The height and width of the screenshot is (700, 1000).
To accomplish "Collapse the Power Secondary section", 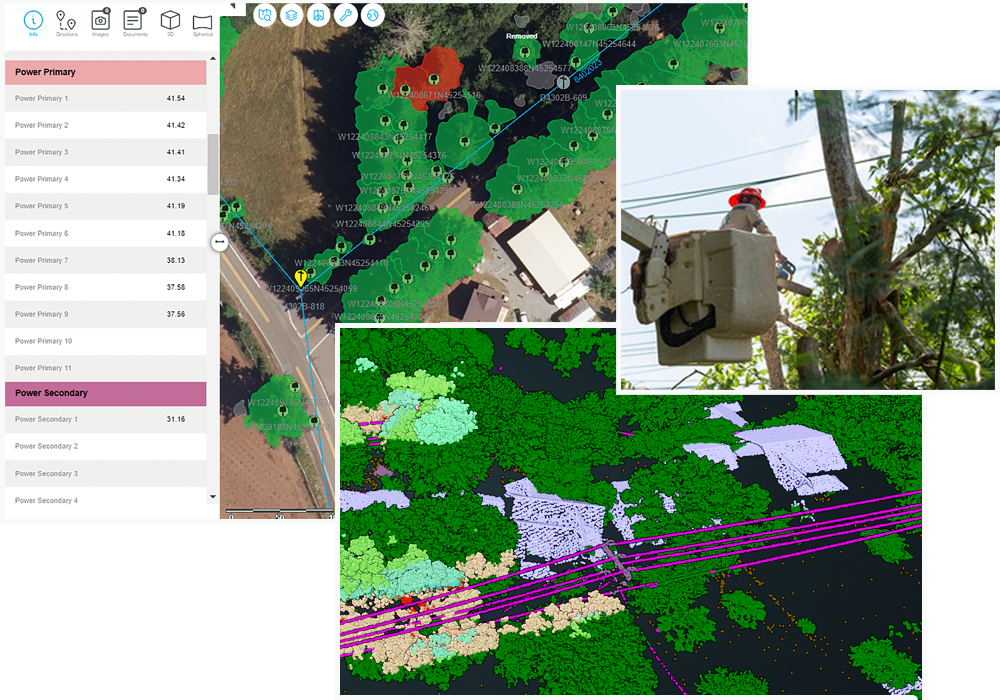I will point(105,393).
